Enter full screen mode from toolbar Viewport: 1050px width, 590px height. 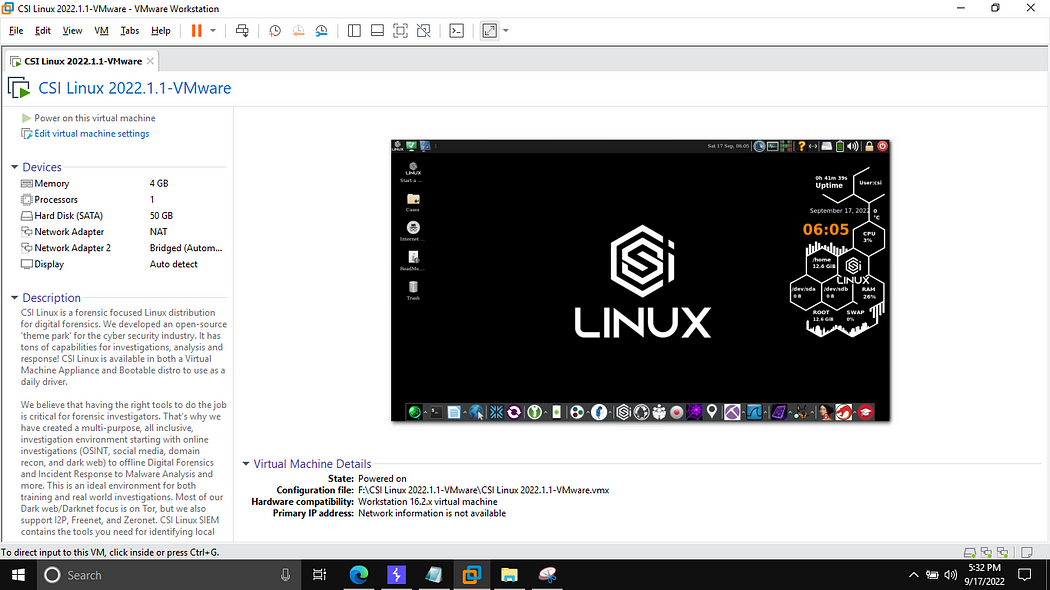click(x=400, y=31)
